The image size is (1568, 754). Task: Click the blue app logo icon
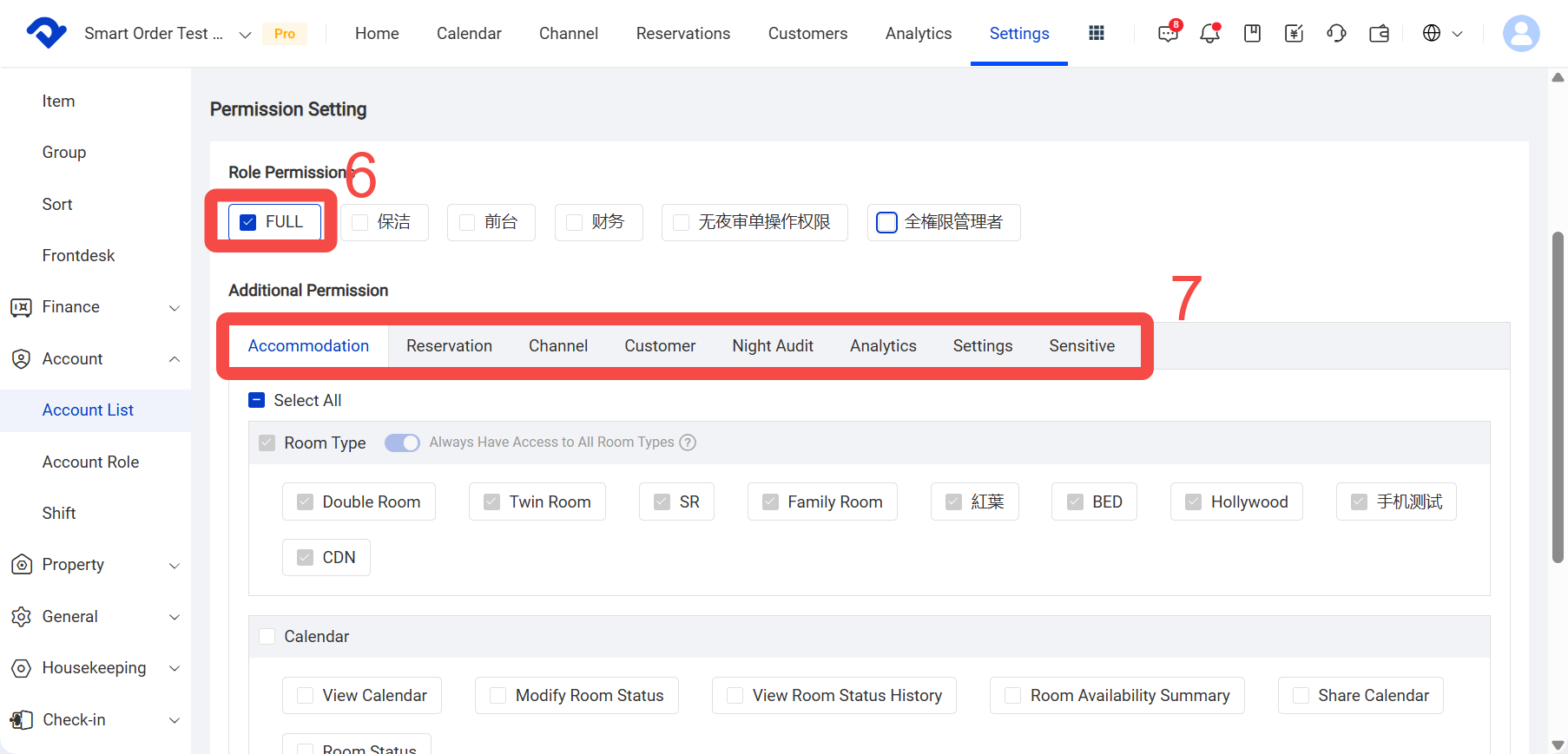point(47,33)
